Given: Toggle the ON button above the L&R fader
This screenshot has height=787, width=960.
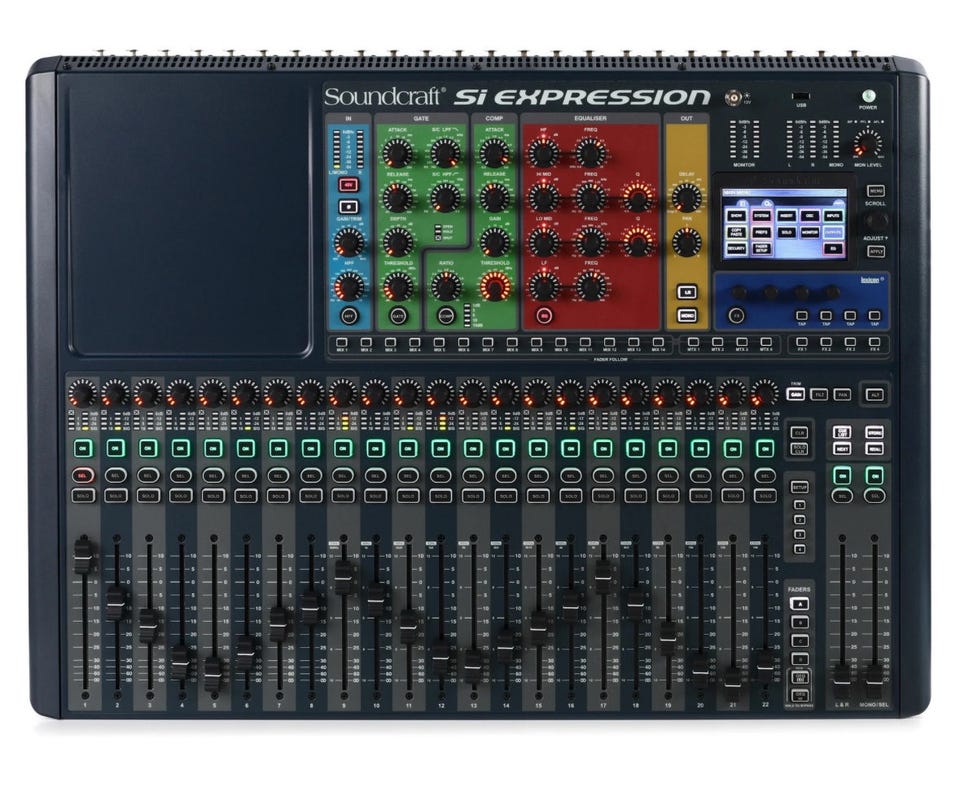Looking at the screenshot, I should [x=842, y=475].
